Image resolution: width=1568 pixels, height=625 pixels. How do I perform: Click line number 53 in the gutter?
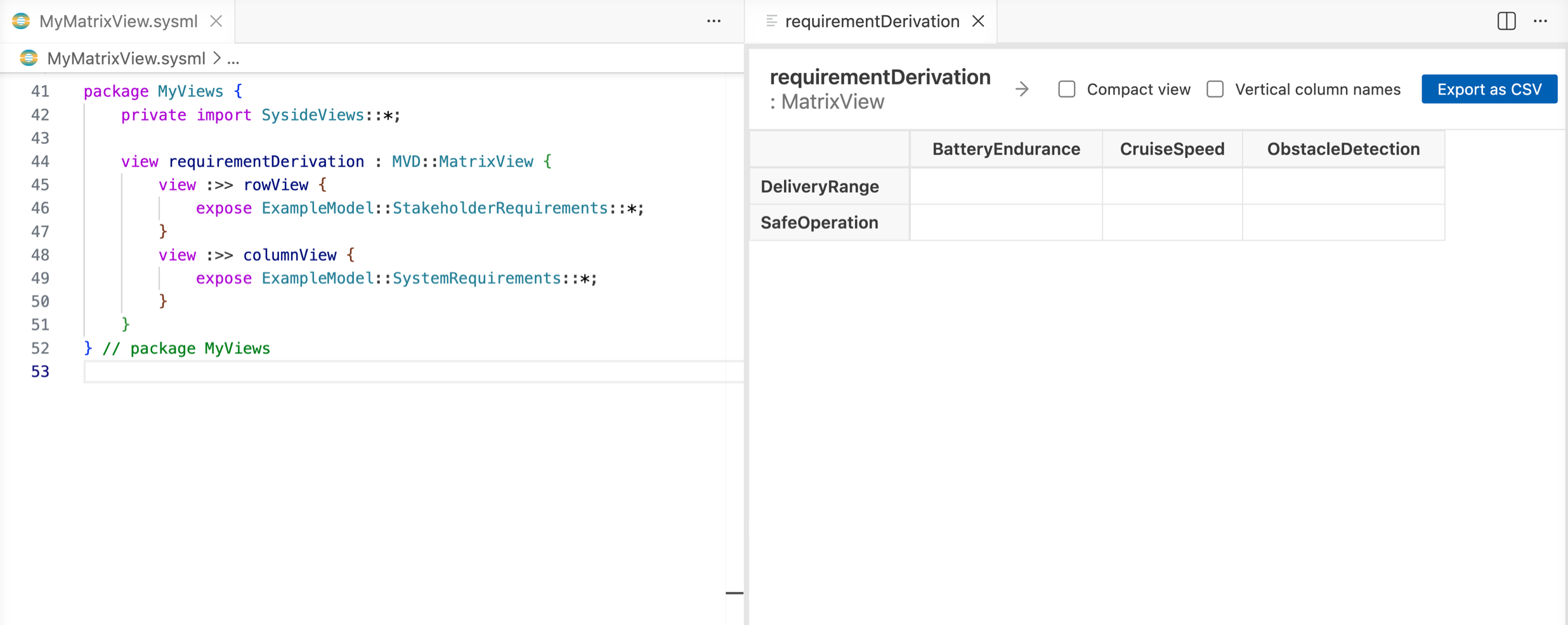tap(40, 372)
